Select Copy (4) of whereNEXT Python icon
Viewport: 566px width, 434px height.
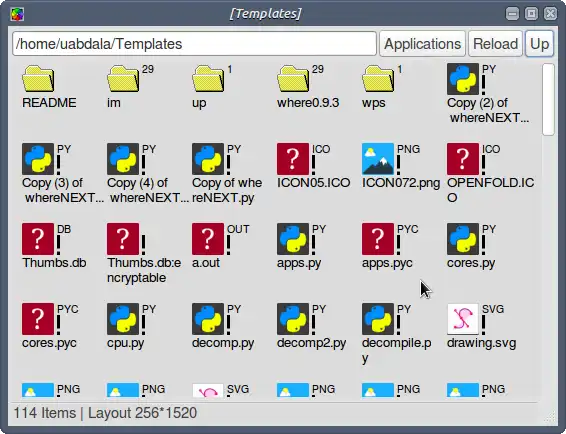pos(123,159)
